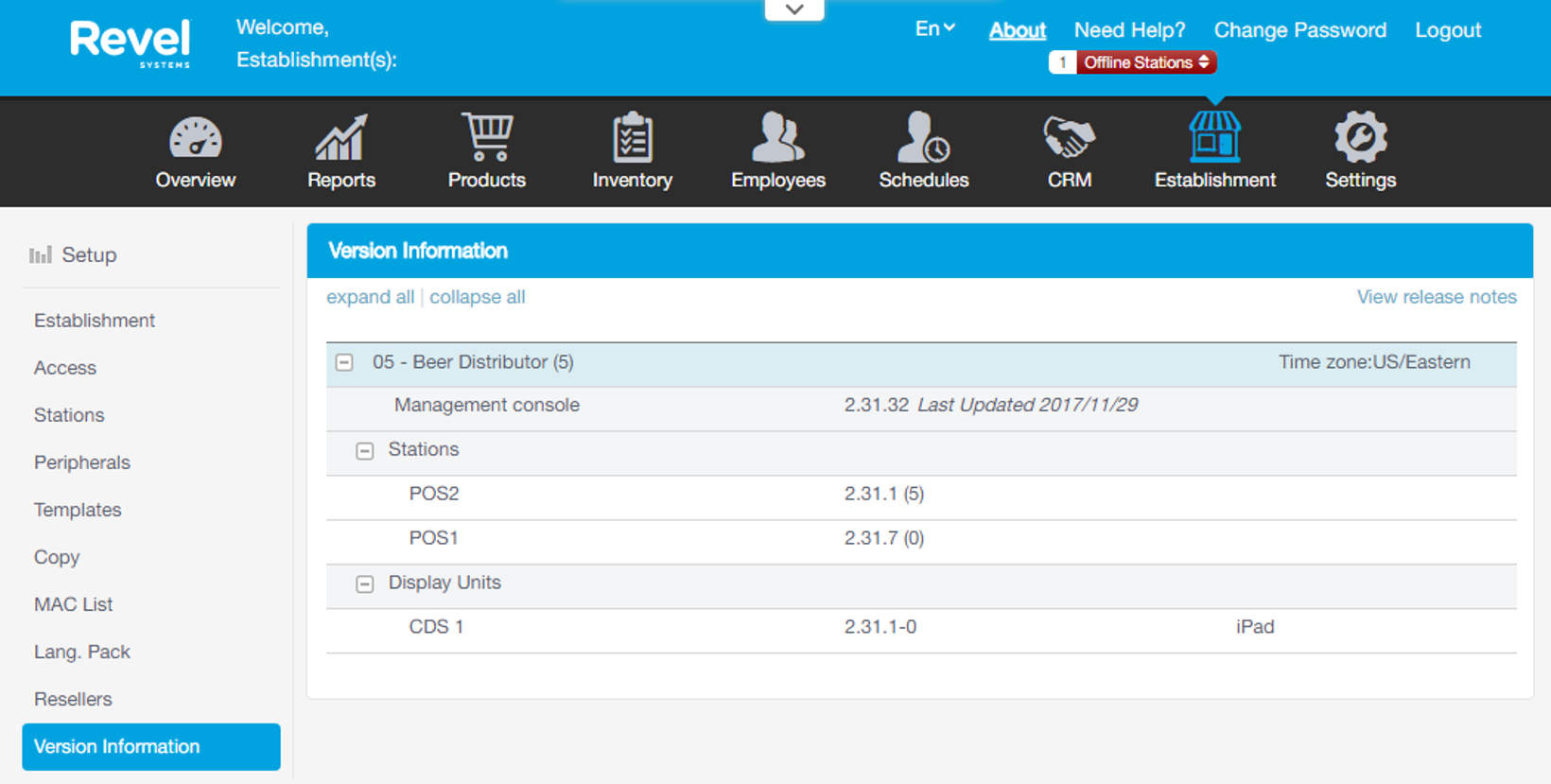This screenshot has width=1551, height=784.
Task: Click the Setup sidebar heading
Action: point(89,255)
